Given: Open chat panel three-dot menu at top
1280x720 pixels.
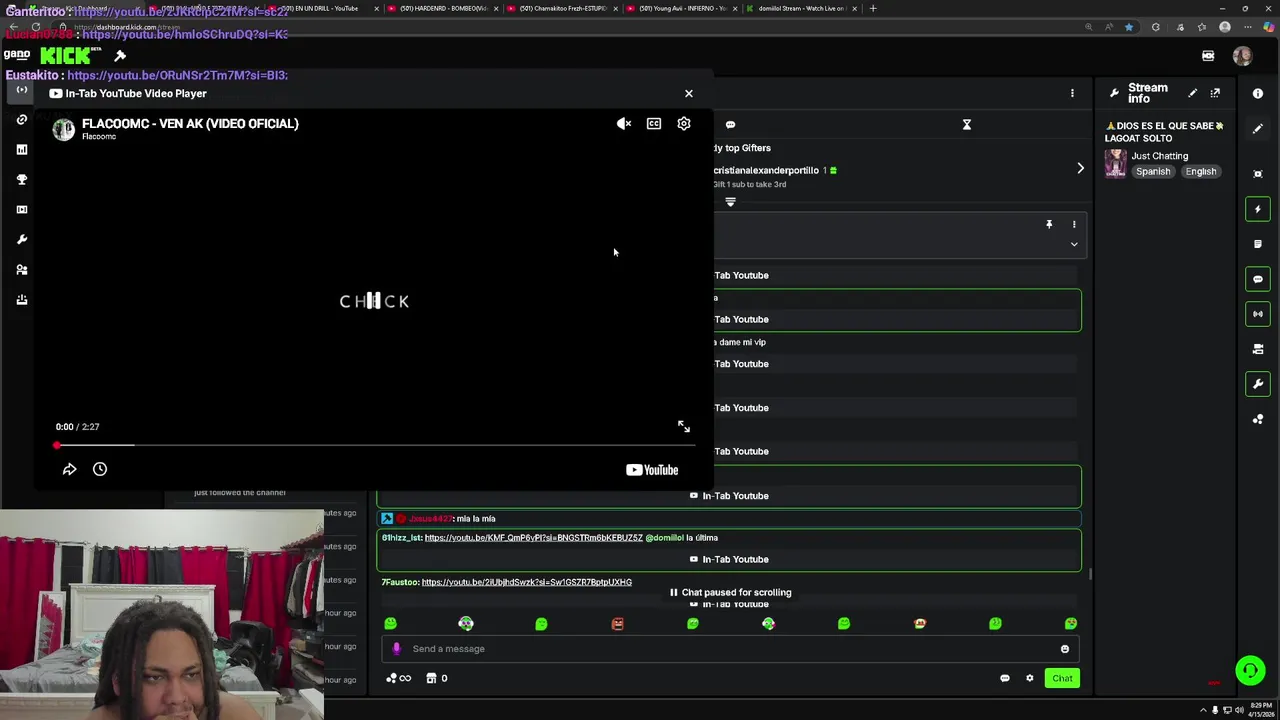Looking at the screenshot, I should point(1072,93).
